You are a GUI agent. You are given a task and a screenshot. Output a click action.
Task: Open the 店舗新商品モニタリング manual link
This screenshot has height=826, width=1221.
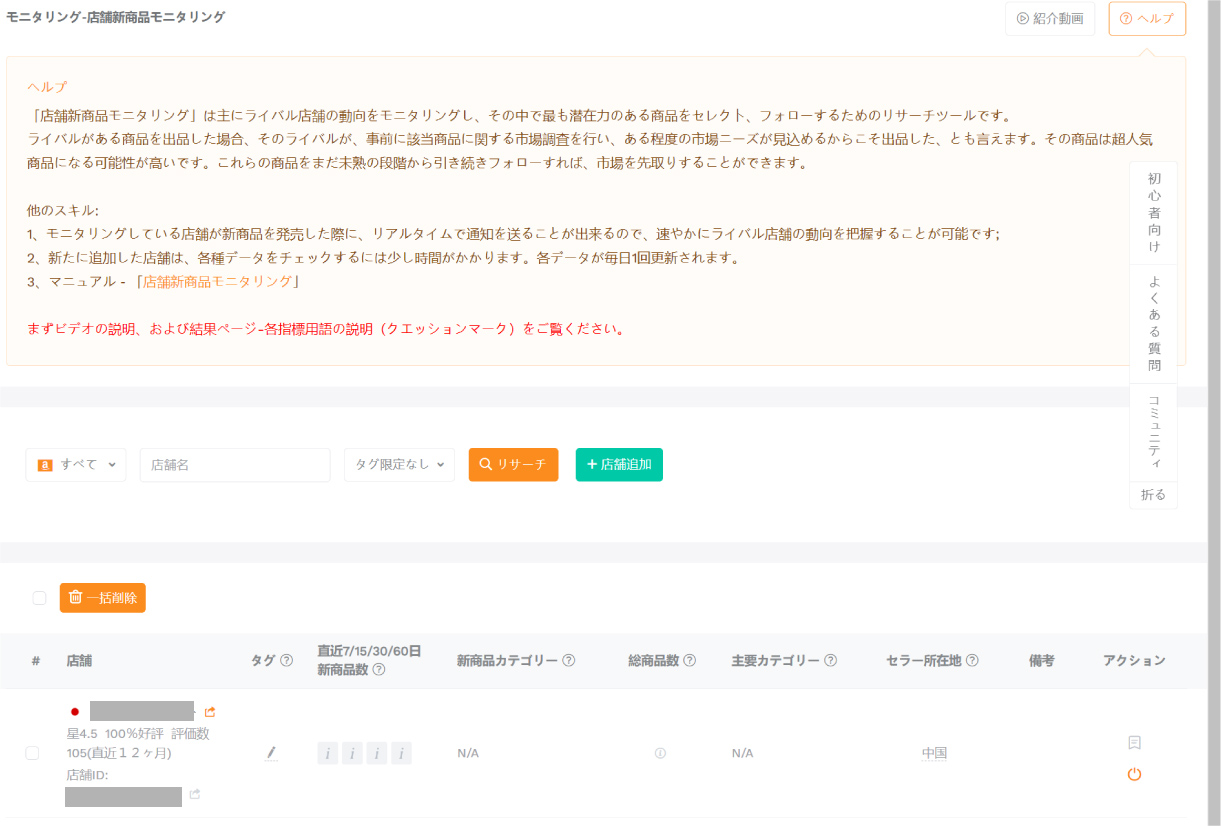click(x=218, y=282)
